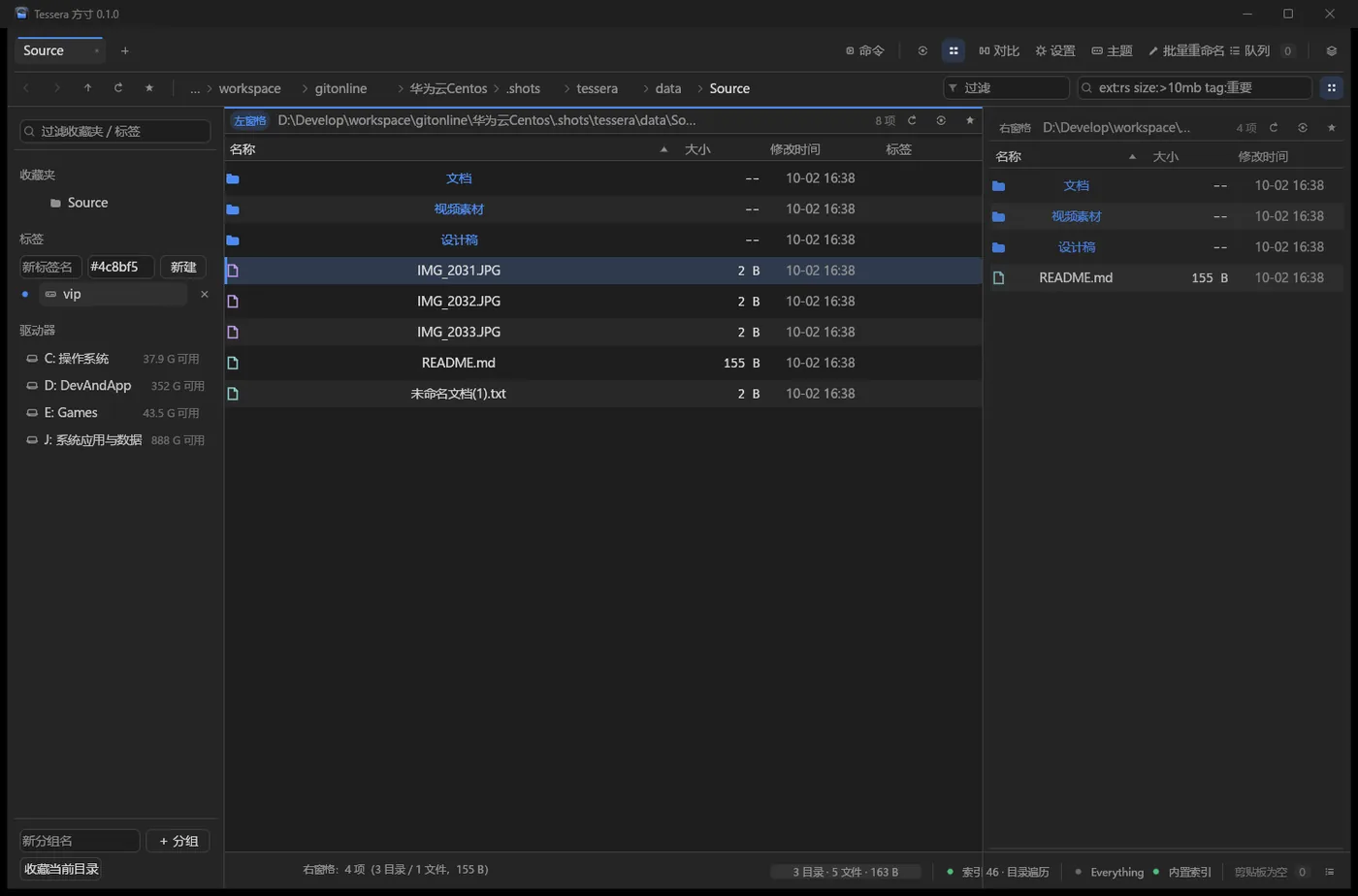Go up one directory with the up arrow
1358x896 pixels.
87,87
